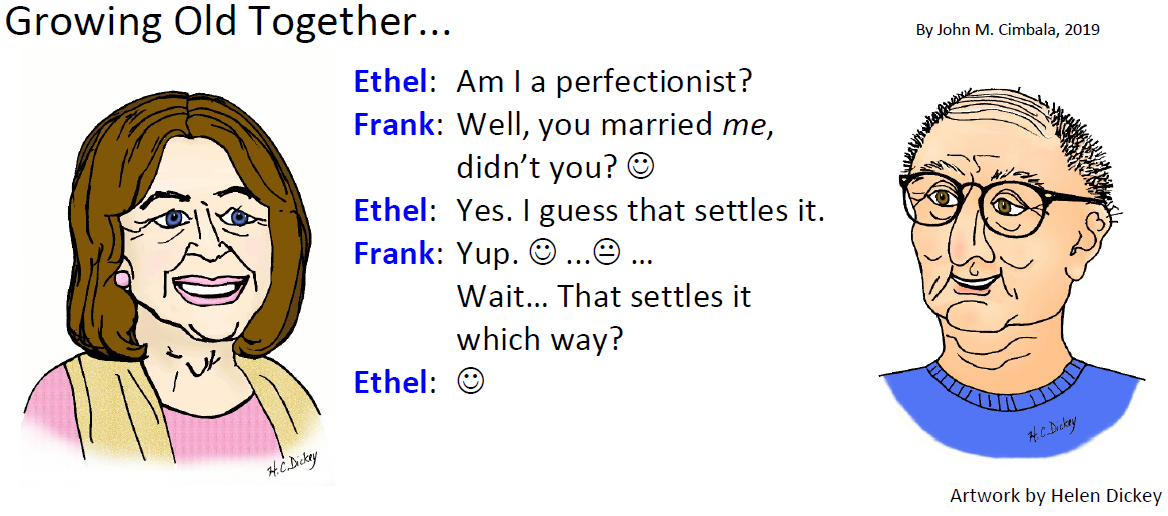Click the smiley after "didn't you?"
The image size is (1168, 516).
point(641,168)
